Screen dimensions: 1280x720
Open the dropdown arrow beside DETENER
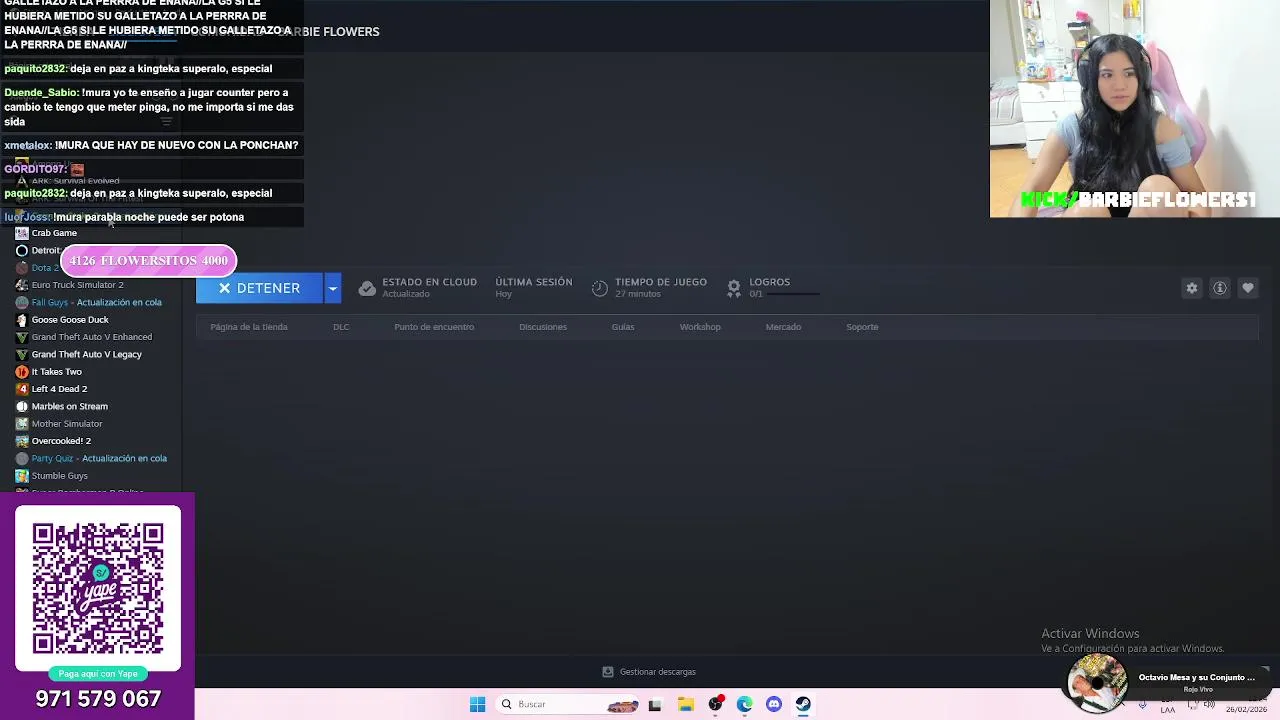pyautogui.click(x=333, y=288)
